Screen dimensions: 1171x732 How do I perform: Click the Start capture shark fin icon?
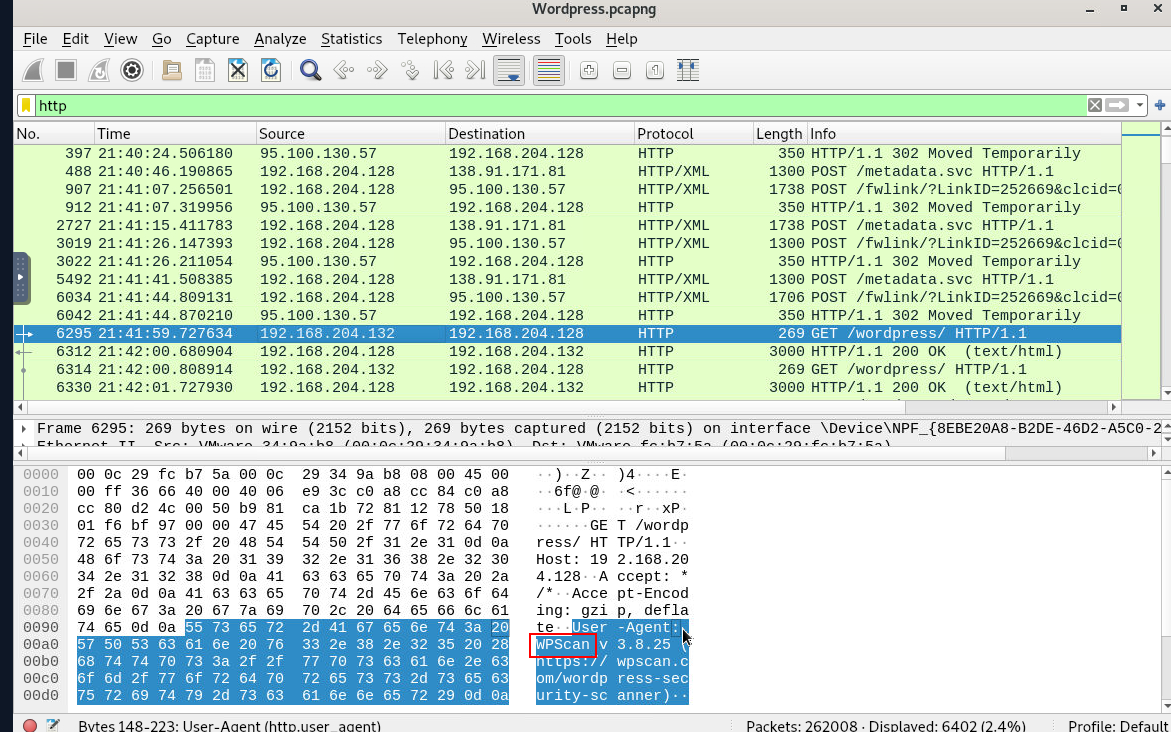pyautogui.click(x=33, y=70)
